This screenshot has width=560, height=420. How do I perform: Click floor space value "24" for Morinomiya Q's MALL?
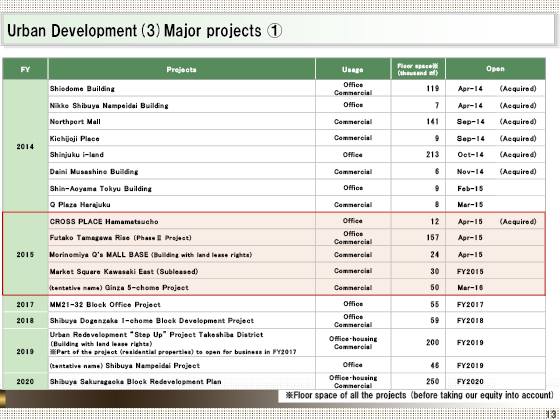pyautogui.click(x=435, y=254)
